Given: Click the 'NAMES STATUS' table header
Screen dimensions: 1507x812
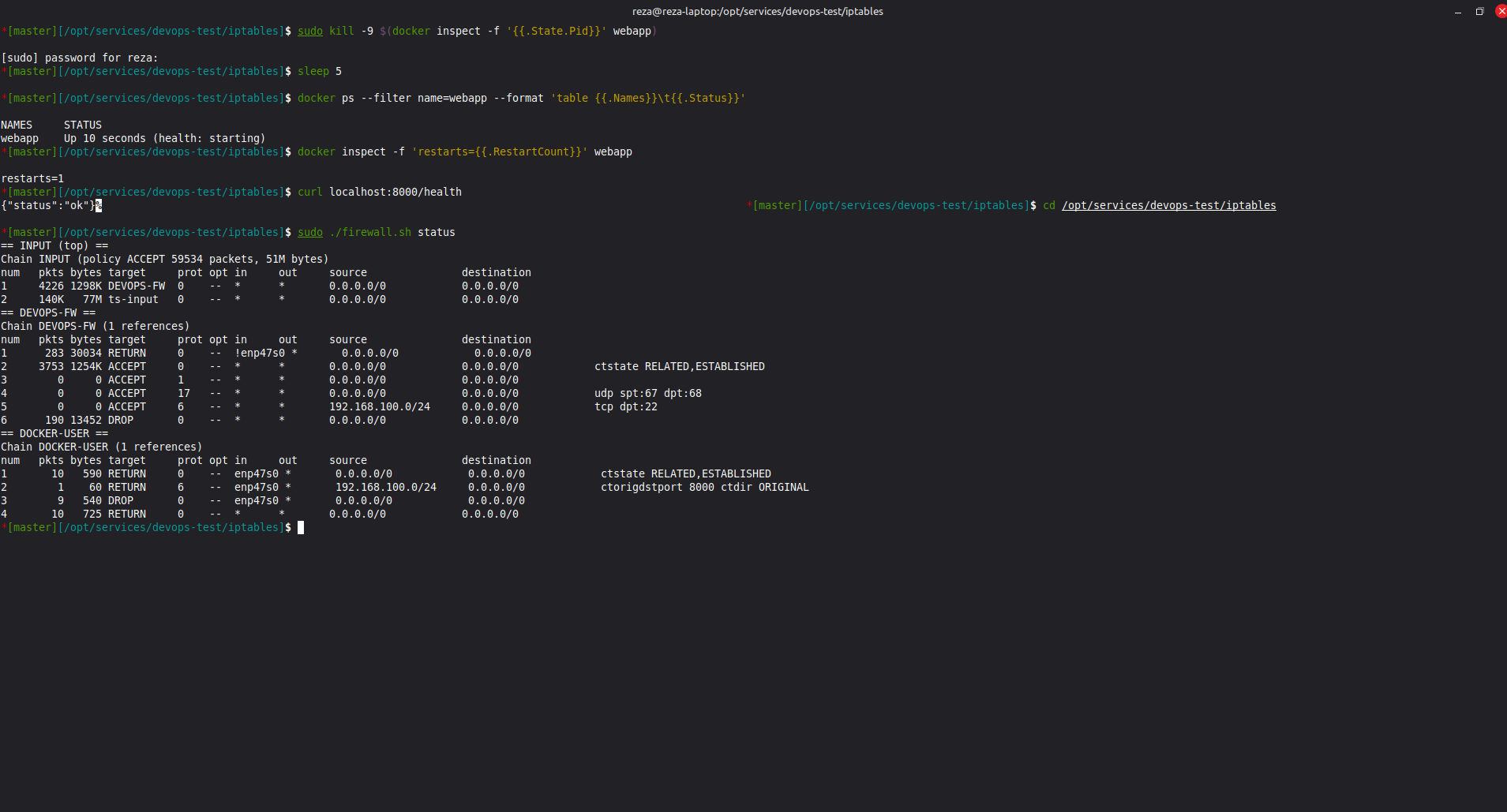Looking at the screenshot, I should pos(51,125).
